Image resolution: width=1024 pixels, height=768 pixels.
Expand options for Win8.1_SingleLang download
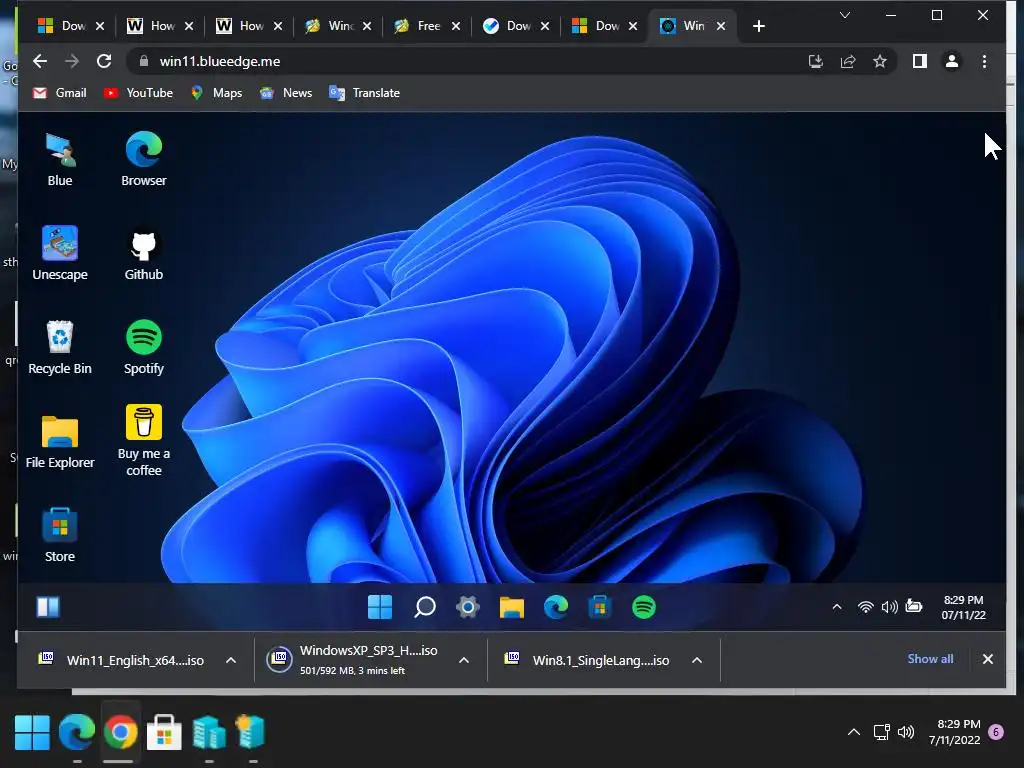pyautogui.click(x=697, y=660)
